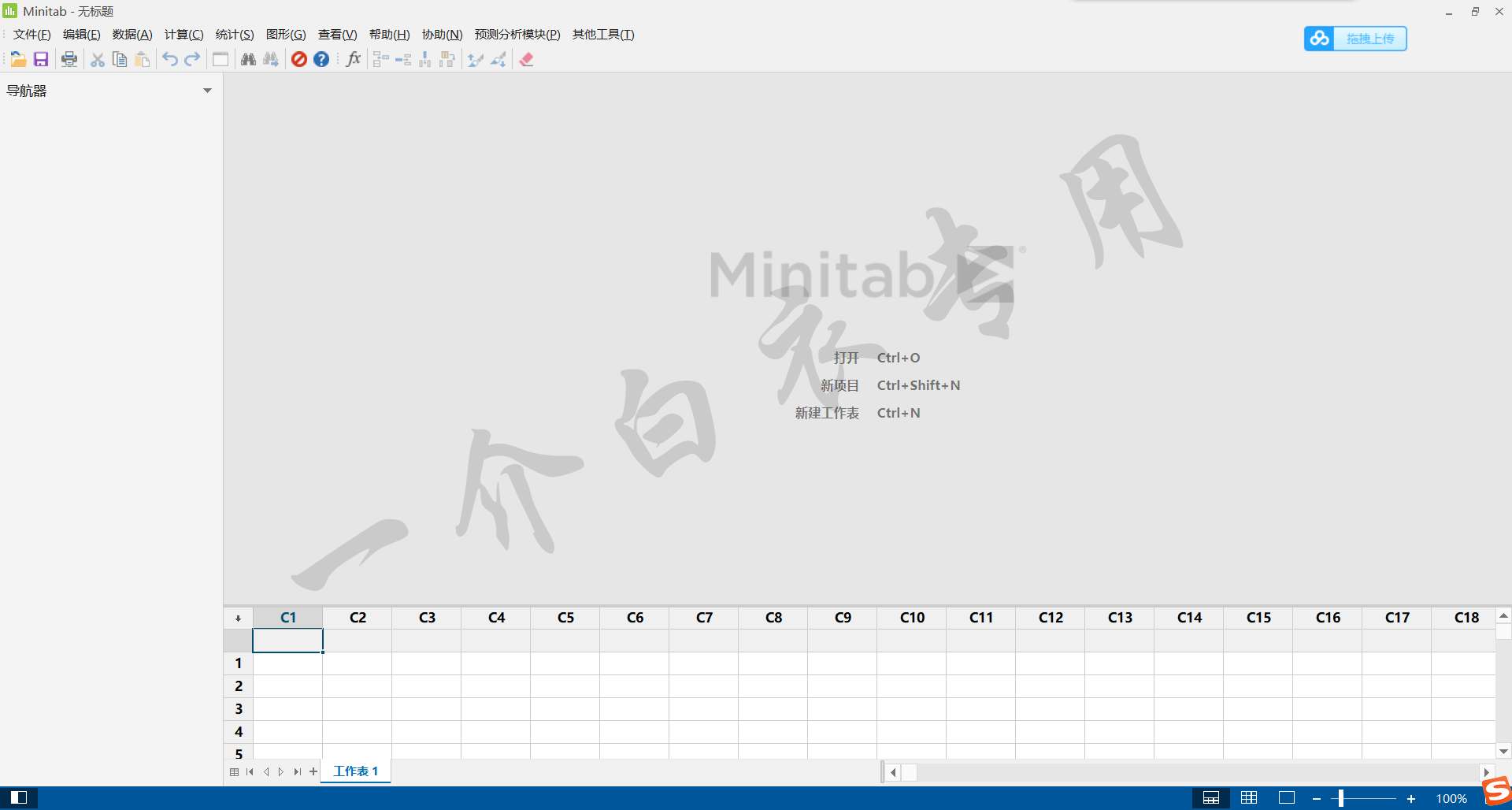Click the C1 column name cell
Image resolution: width=1512 pixels, height=810 pixels.
pos(287,641)
